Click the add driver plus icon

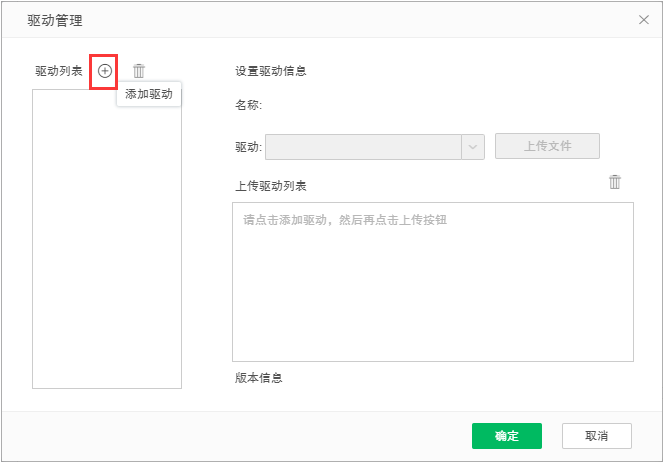[x=105, y=71]
